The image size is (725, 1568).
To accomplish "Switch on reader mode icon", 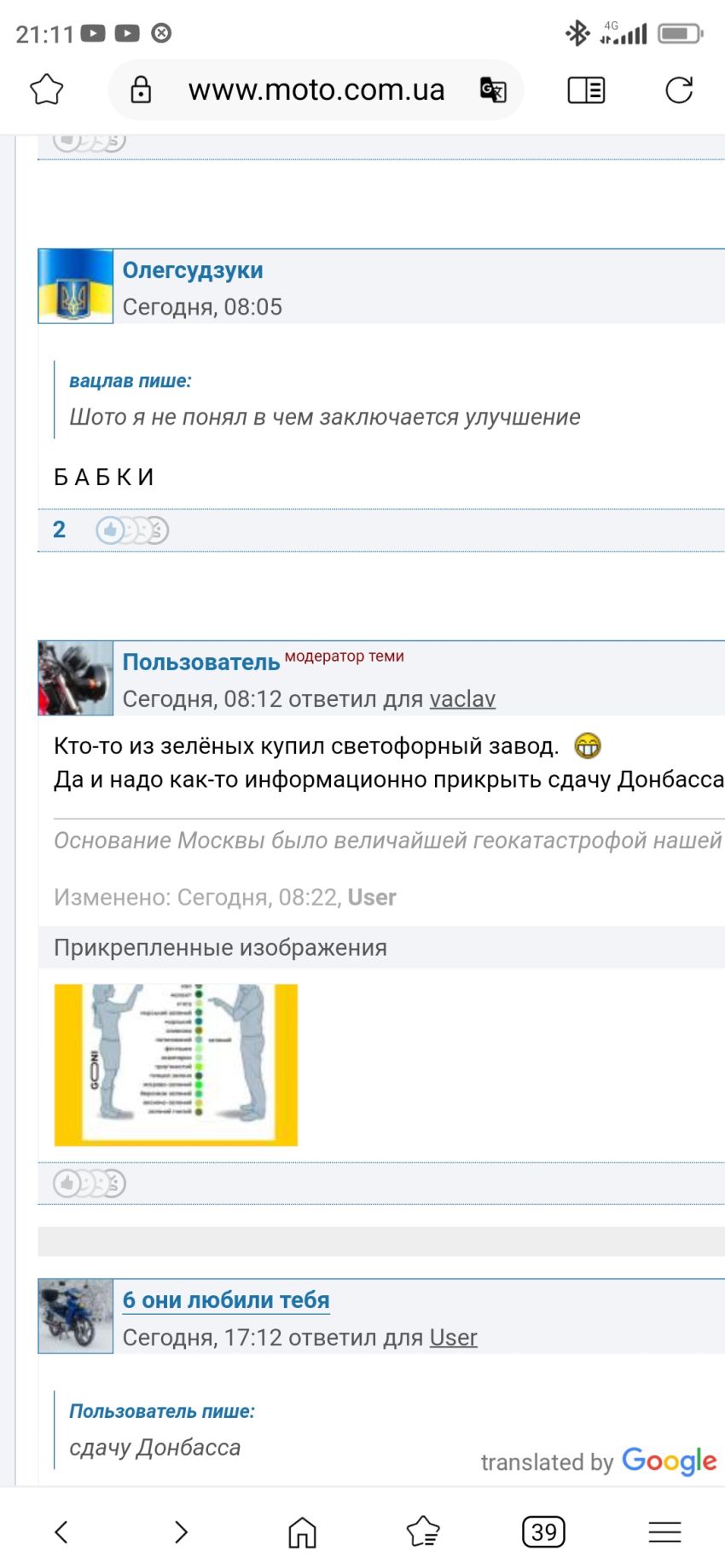I will pyautogui.click(x=586, y=90).
